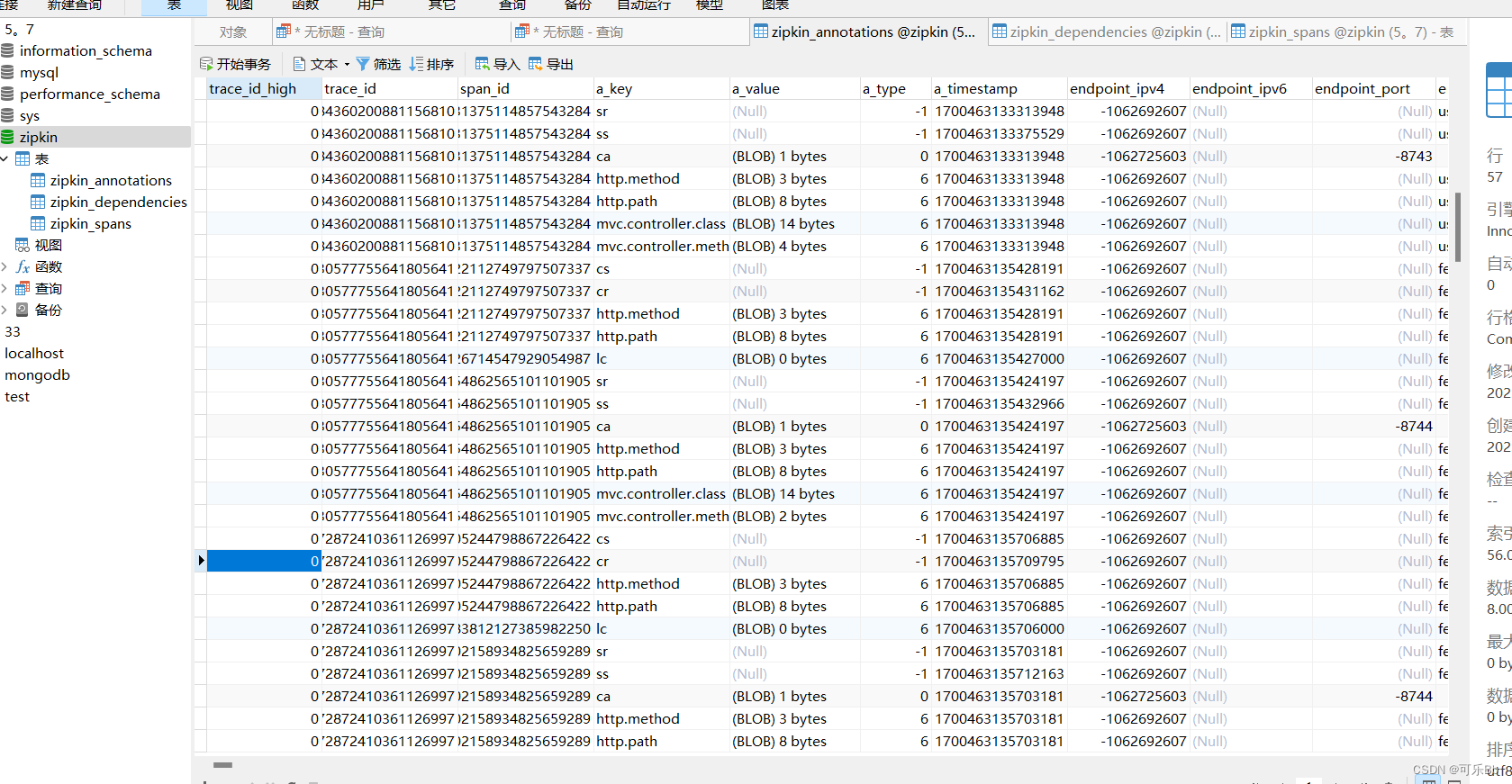Image resolution: width=1512 pixels, height=784 pixels.
Task: Click the a_timestamp column header
Action: click(999, 88)
